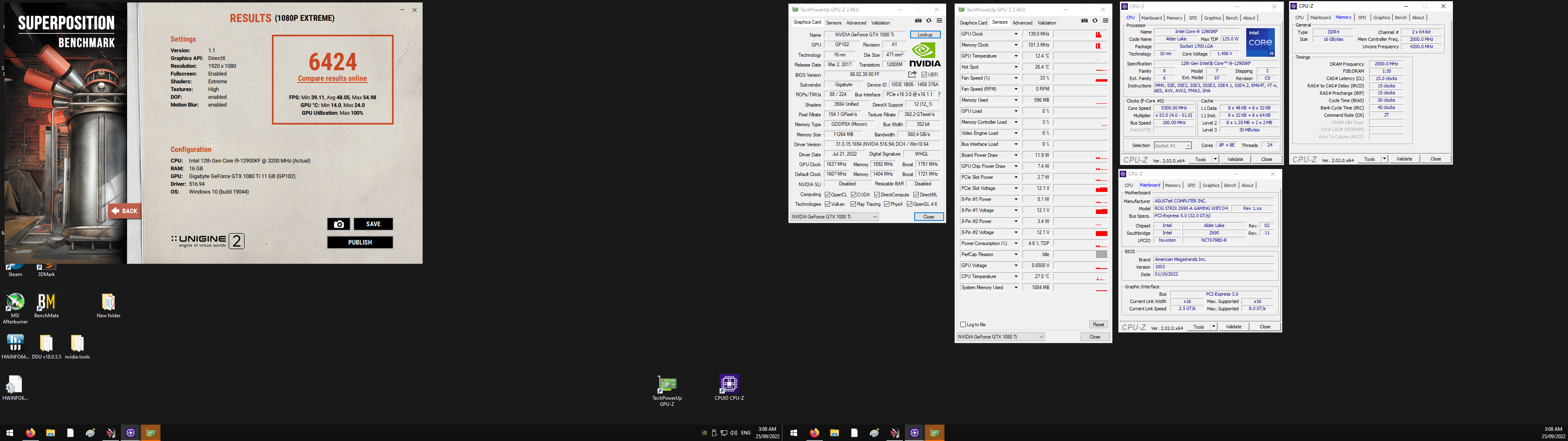This screenshot has height=441, width=1568.
Task: Click the Lookup button in GPU-Z
Action: tap(924, 35)
